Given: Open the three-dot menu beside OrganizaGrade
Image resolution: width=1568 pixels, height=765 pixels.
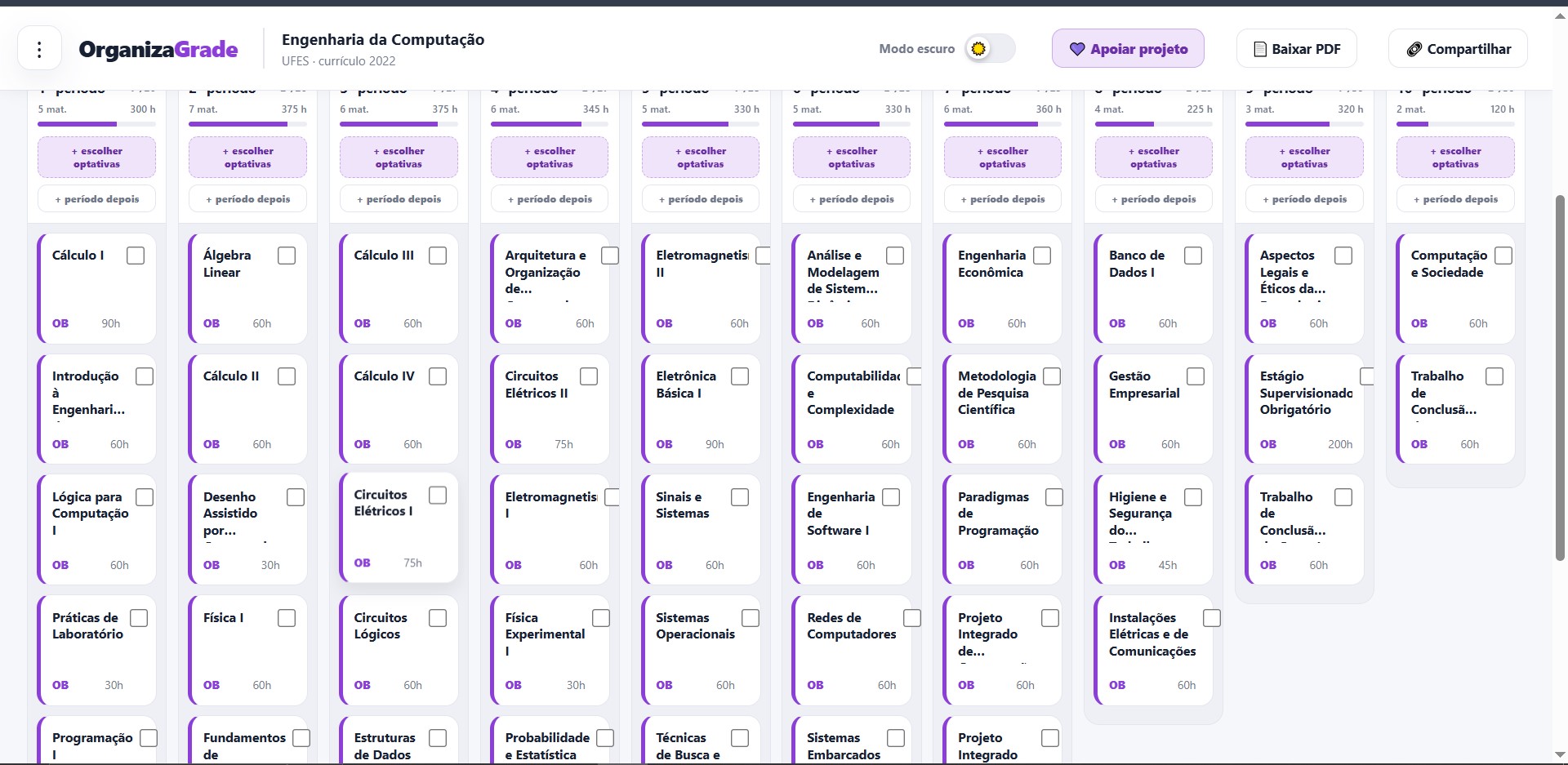Looking at the screenshot, I should click(x=39, y=49).
